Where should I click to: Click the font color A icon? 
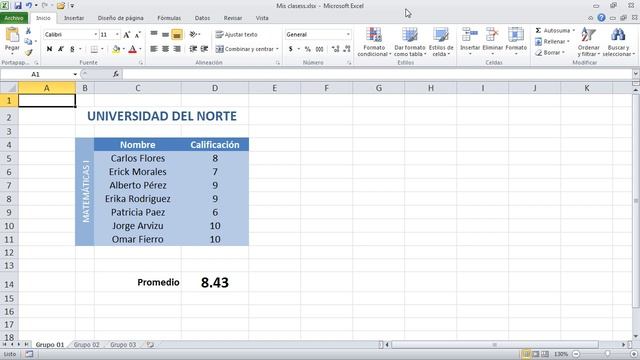[x=132, y=49]
